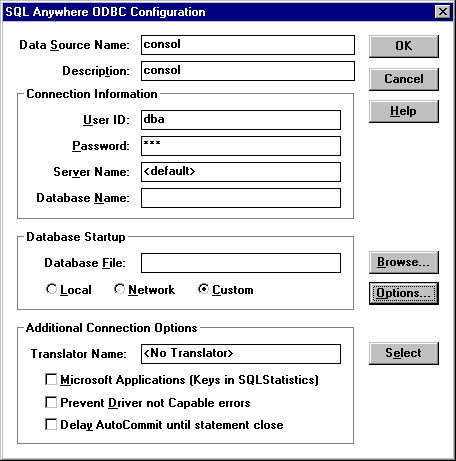Click the empty Database Name field
The height and width of the screenshot is (461, 456).
(x=241, y=198)
